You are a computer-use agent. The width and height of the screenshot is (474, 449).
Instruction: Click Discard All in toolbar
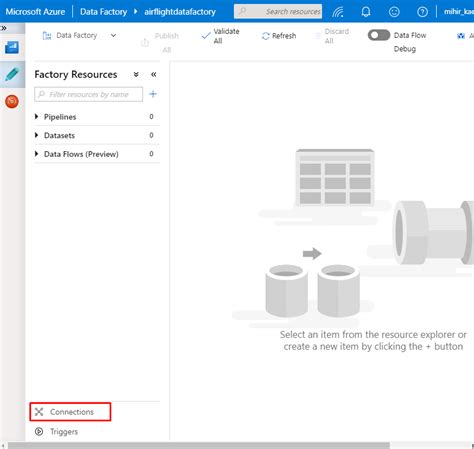(x=333, y=36)
